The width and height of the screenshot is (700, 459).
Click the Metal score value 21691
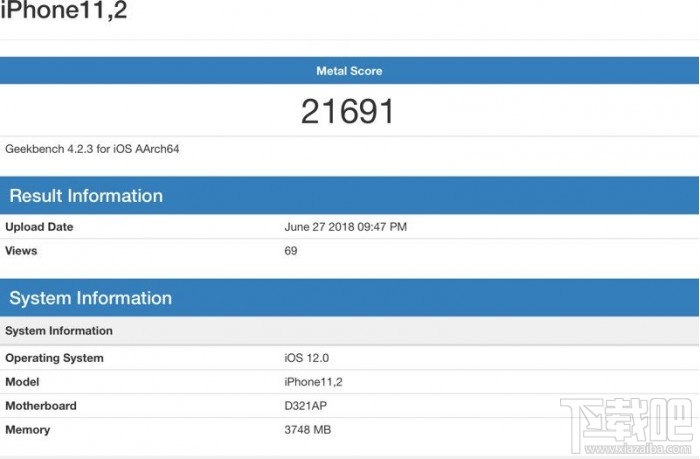347,111
